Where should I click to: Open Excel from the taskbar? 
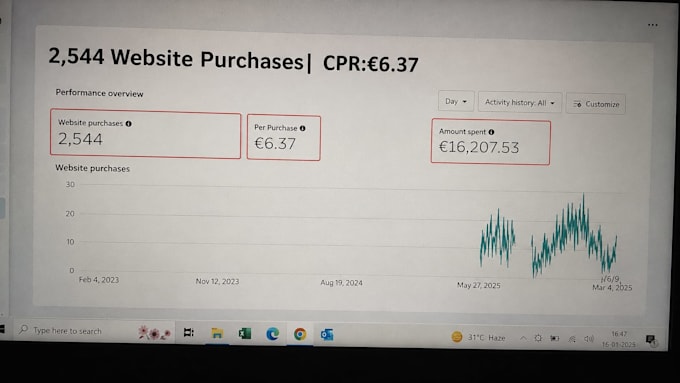point(245,333)
